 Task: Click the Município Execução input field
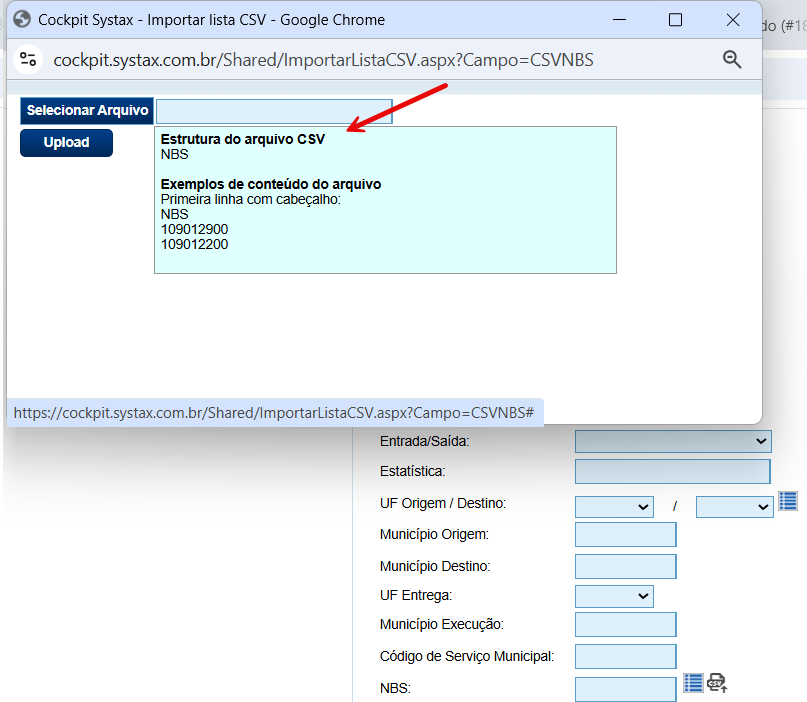coord(626,624)
